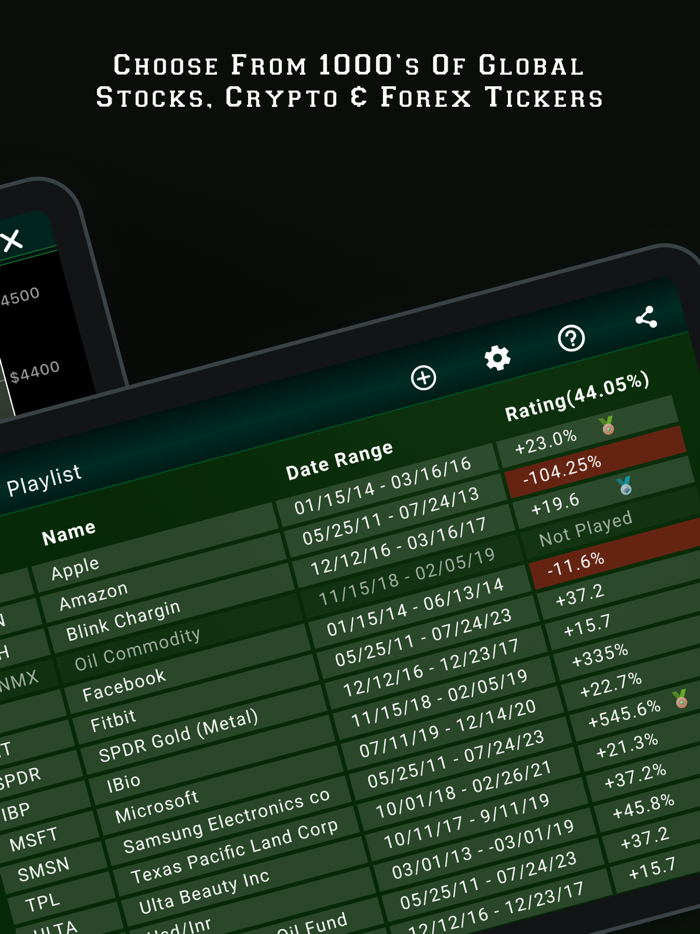Open Samsung Electronics co entry
This screenshot has height=934, width=700.
(x=226, y=820)
